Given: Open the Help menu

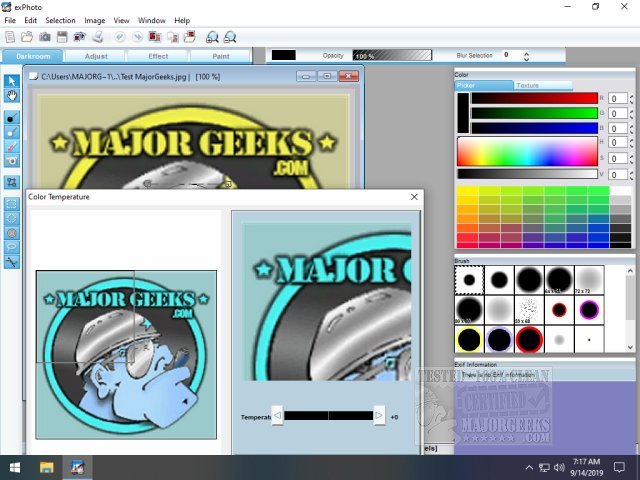Looking at the screenshot, I should point(182,20).
